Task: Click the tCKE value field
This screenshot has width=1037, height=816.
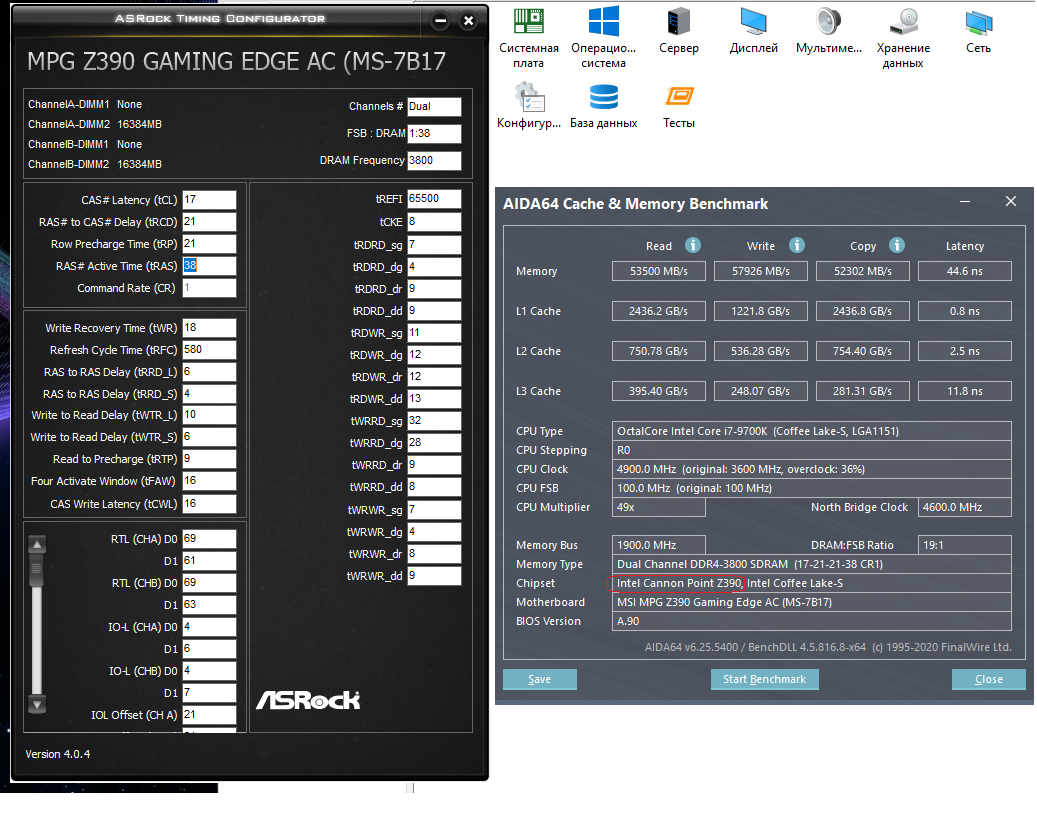Action: pos(434,222)
